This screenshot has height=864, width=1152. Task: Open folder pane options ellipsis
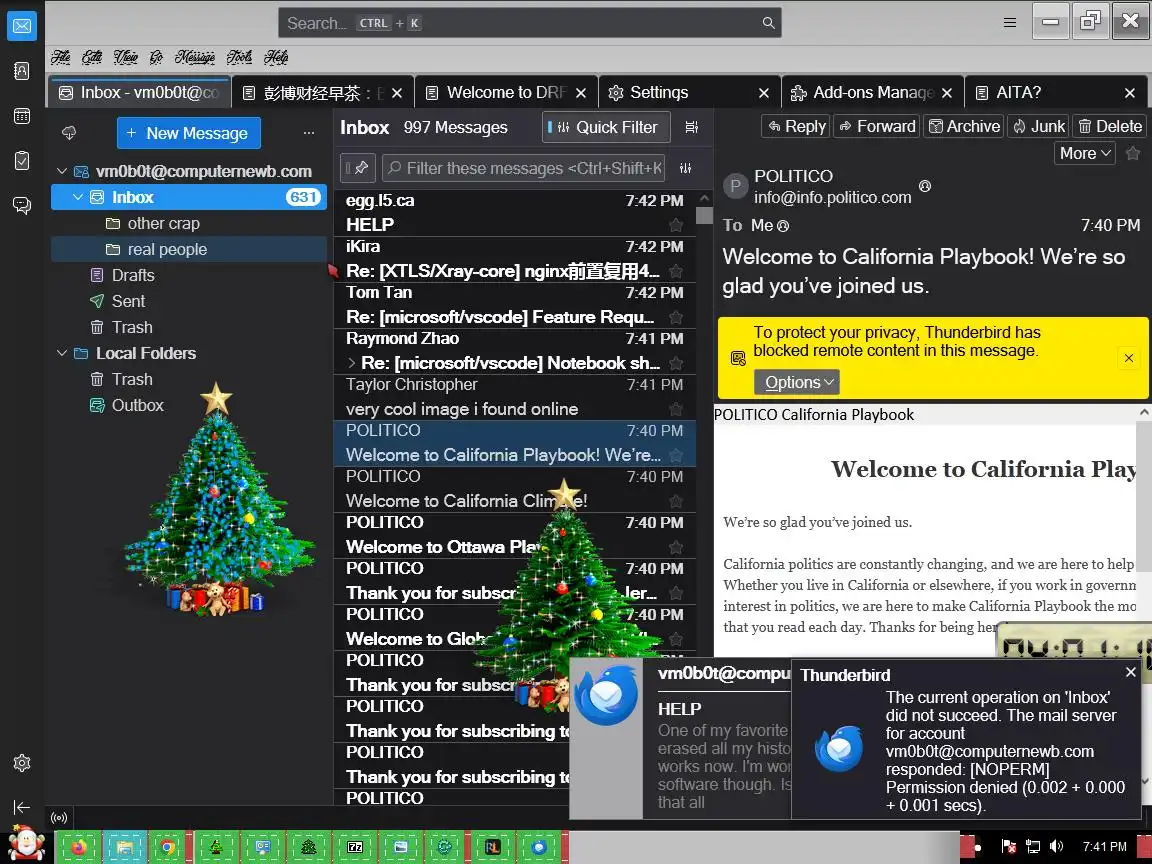coord(309,133)
